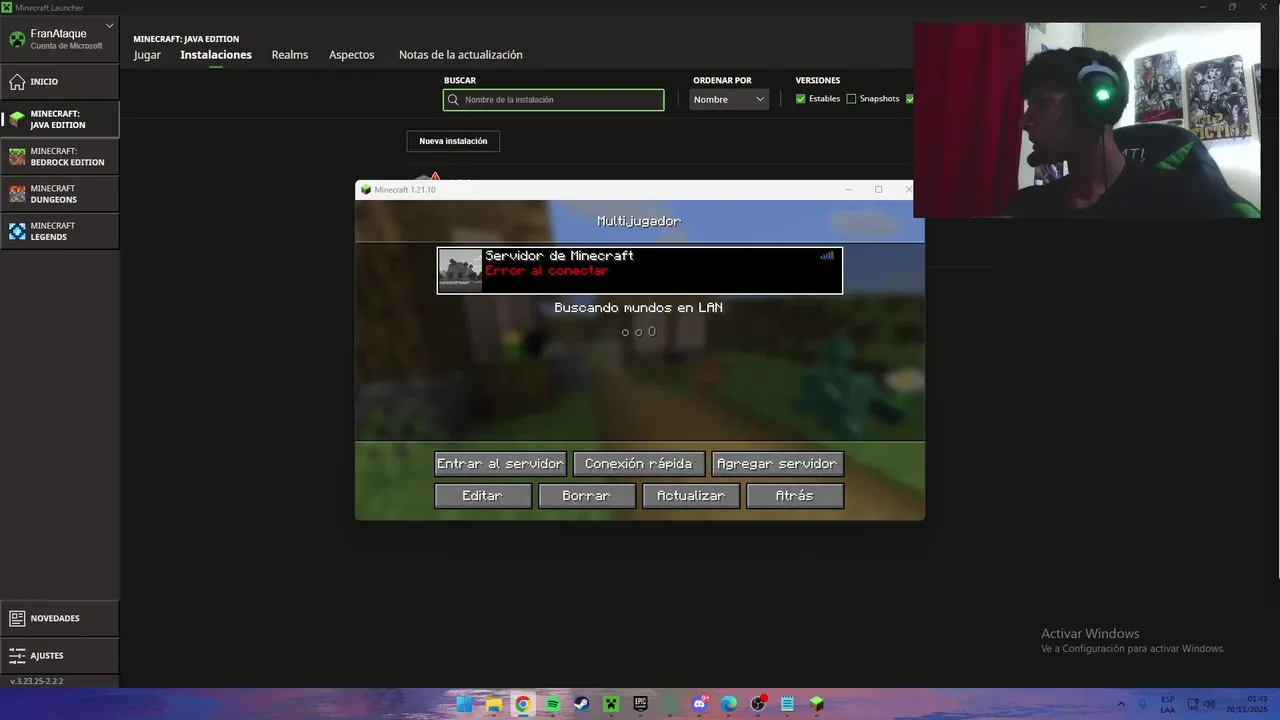Open OBS Studio from taskbar
The width and height of the screenshot is (1280, 720).
click(758, 704)
